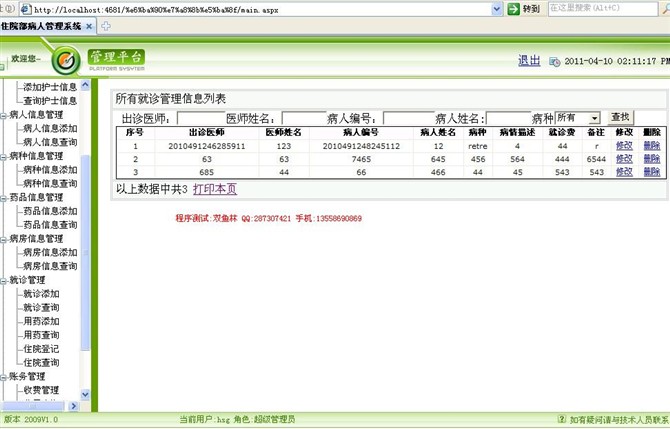This screenshot has height=429, width=670.
Task: Click the clock icon beside the date
Action: coord(555,62)
